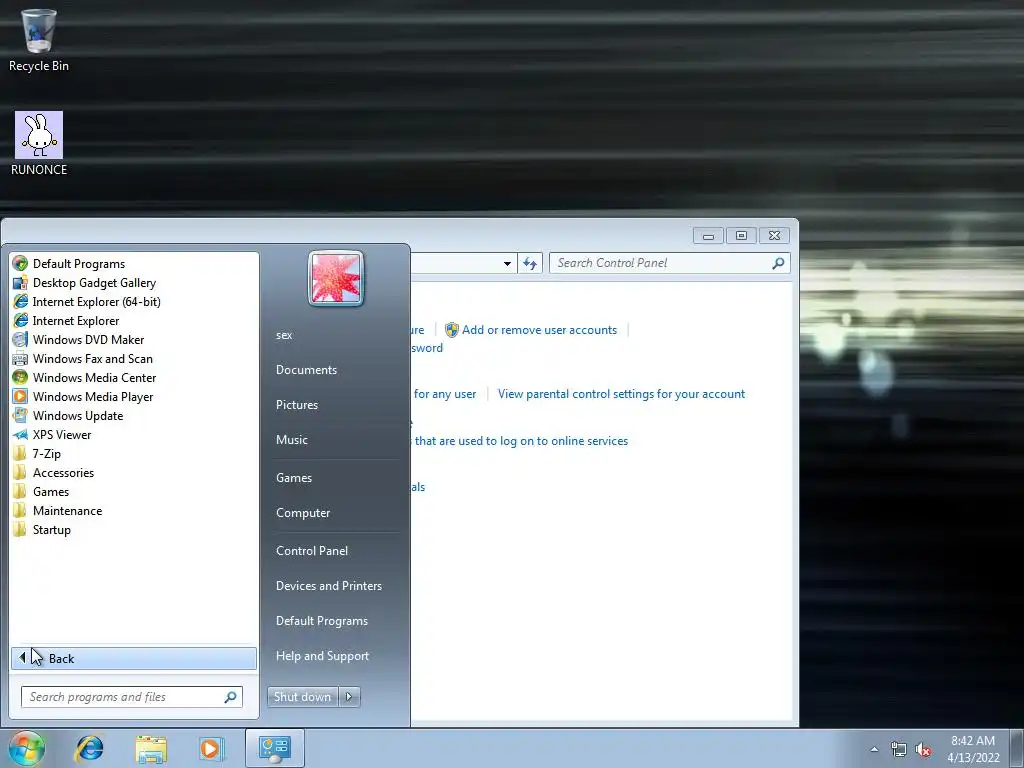Show hidden tray icons arrow

click(874, 749)
